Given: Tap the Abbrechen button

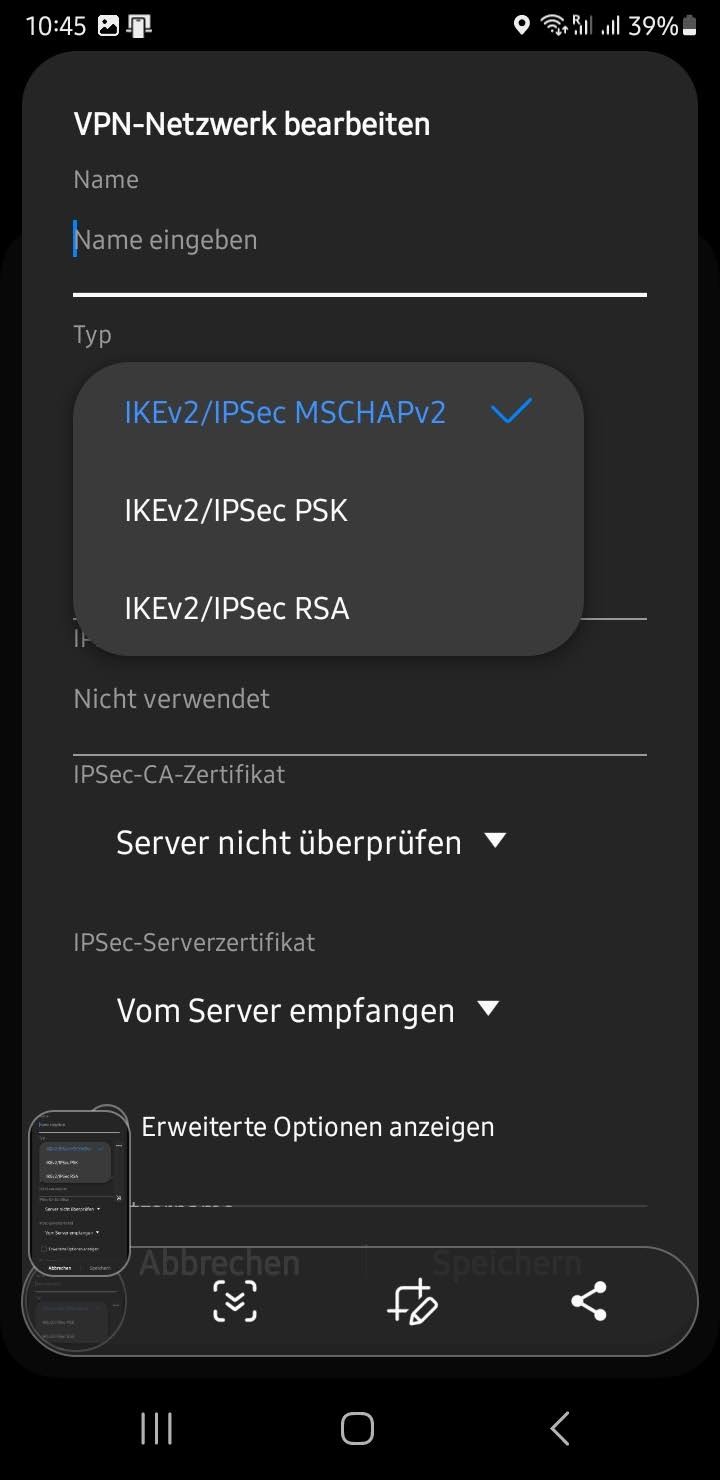Looking at the screenshot, I should tap(219, 1263).
